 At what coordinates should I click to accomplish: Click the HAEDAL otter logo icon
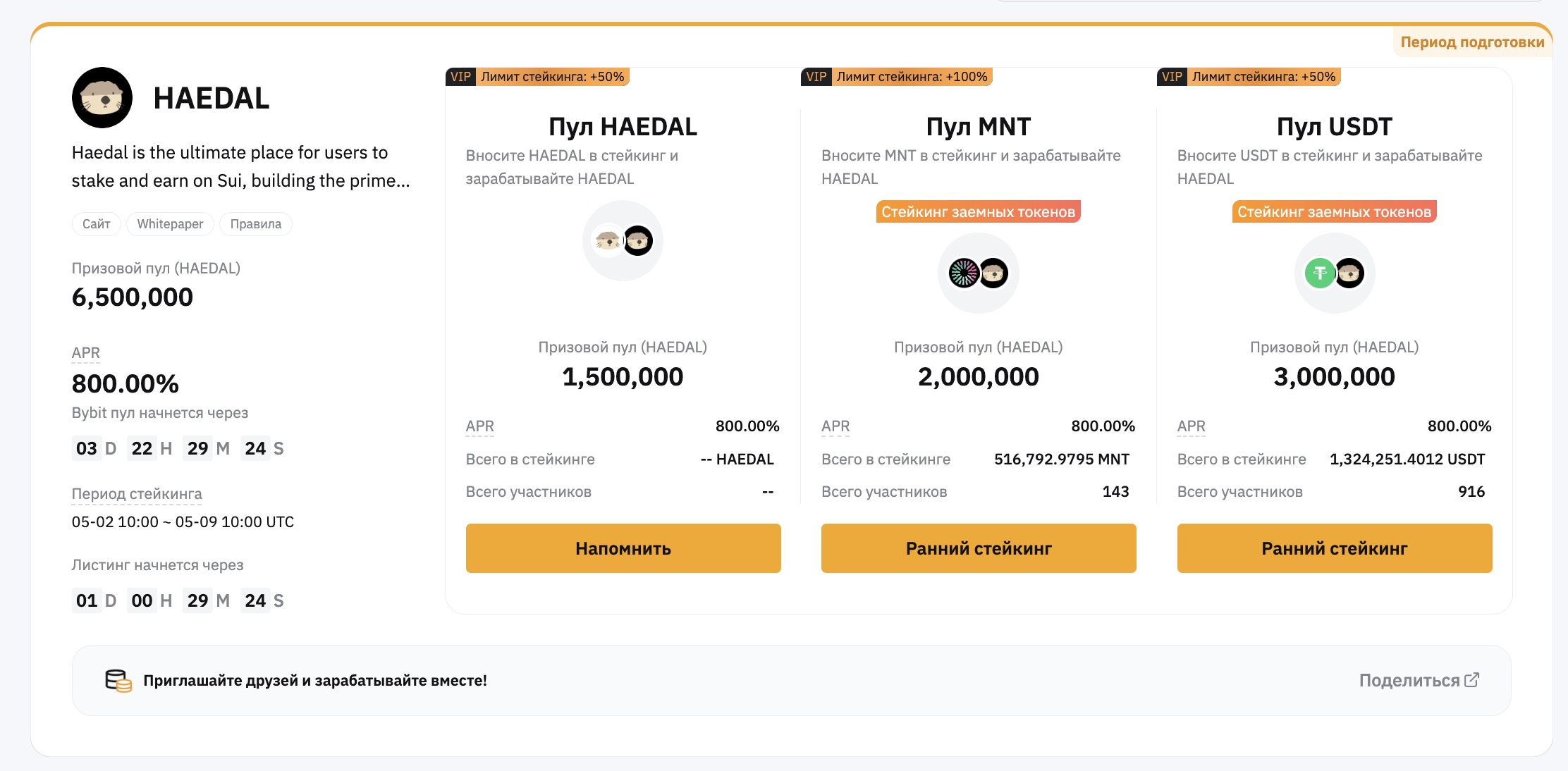(x=102, y=98)
